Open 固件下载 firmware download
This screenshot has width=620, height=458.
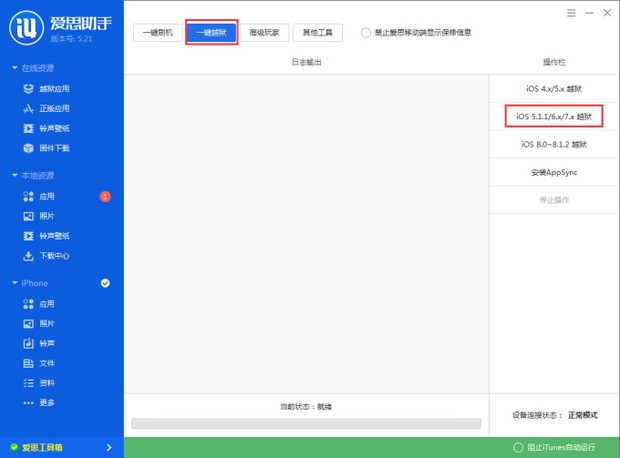pos(46,148)
